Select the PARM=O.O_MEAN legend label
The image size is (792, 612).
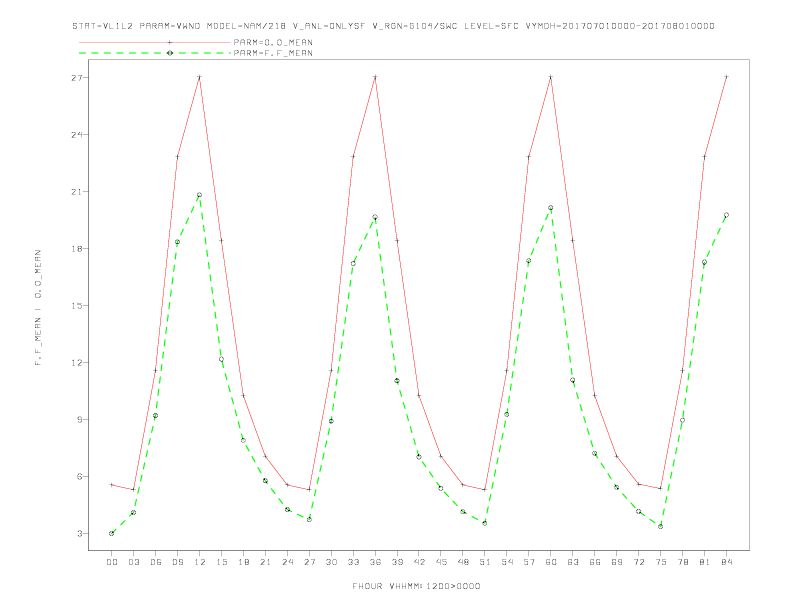tap(273, 42)
